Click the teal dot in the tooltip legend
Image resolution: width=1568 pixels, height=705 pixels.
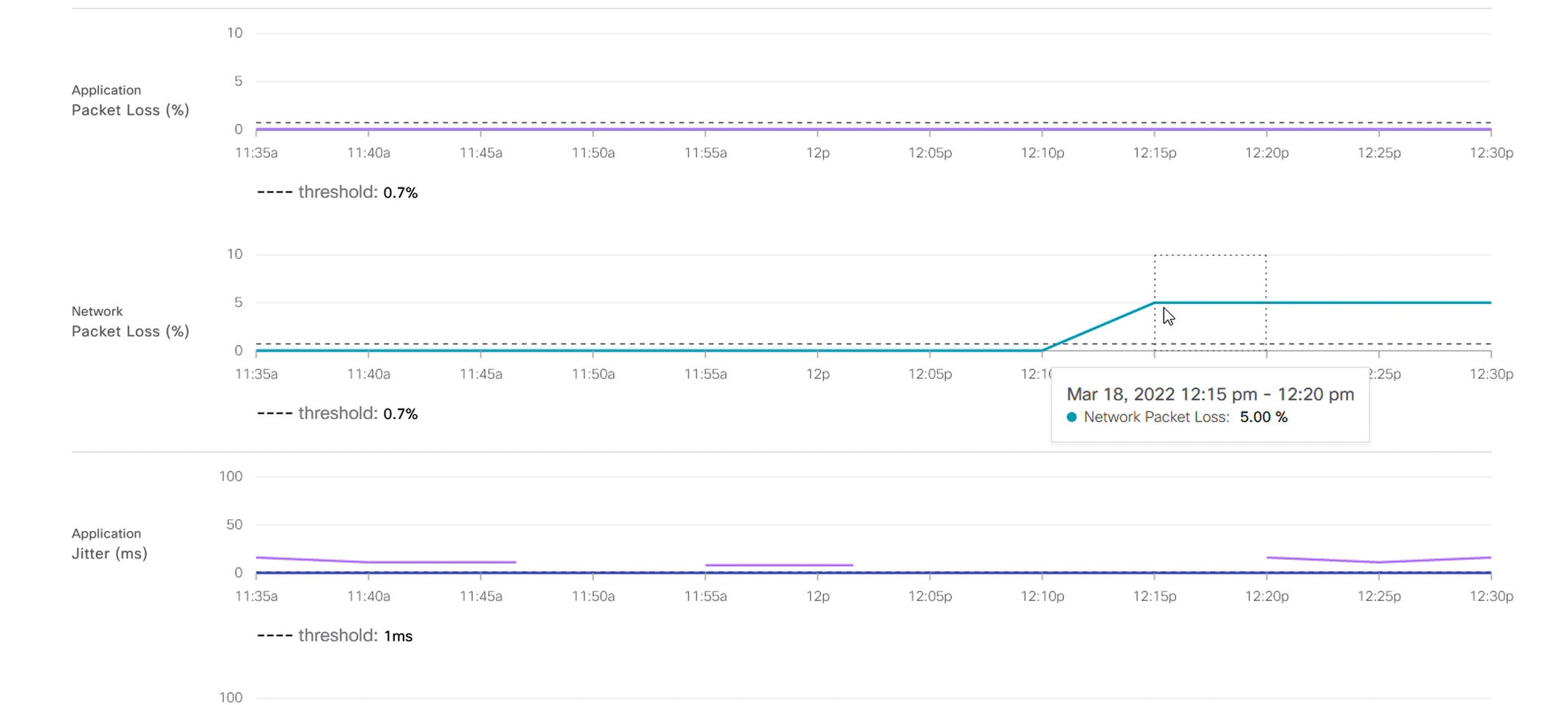(x=1071, y=417)
